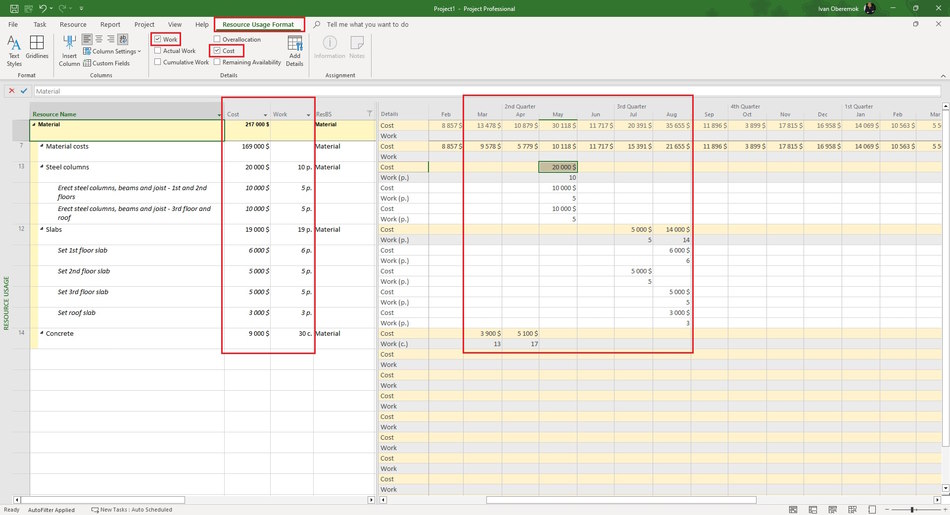The image size is (950, 515).
Task: Apply Align Right to the column
Action: point(111,39)
